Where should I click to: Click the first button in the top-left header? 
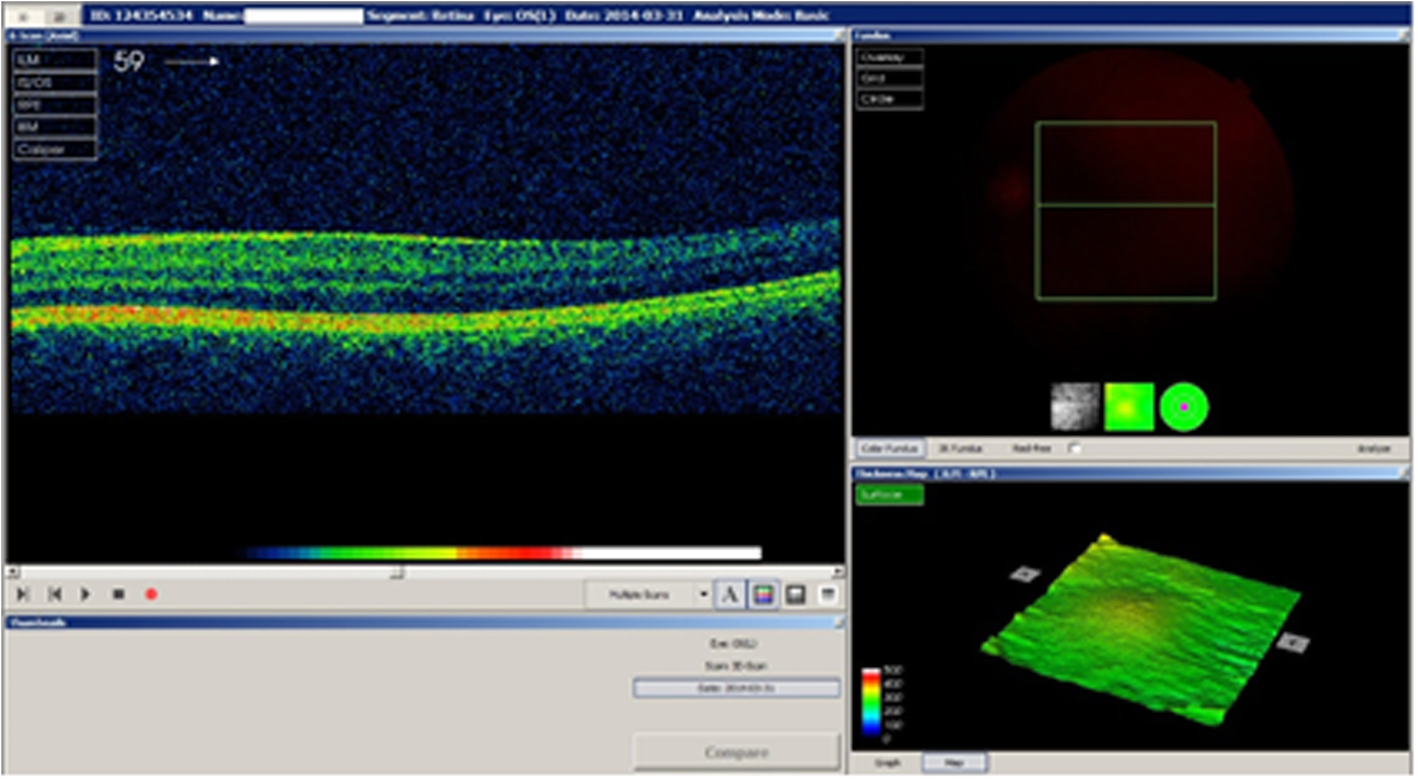pos(24,17)
